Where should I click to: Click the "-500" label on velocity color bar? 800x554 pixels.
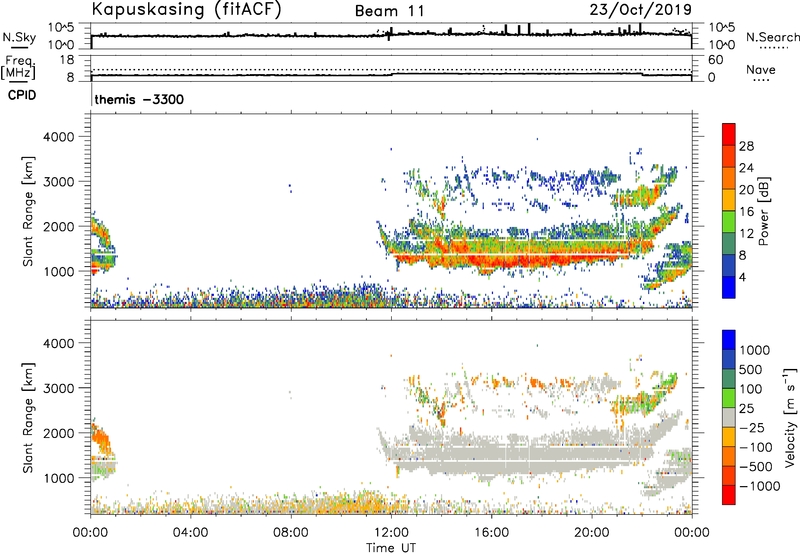point(756,466)
